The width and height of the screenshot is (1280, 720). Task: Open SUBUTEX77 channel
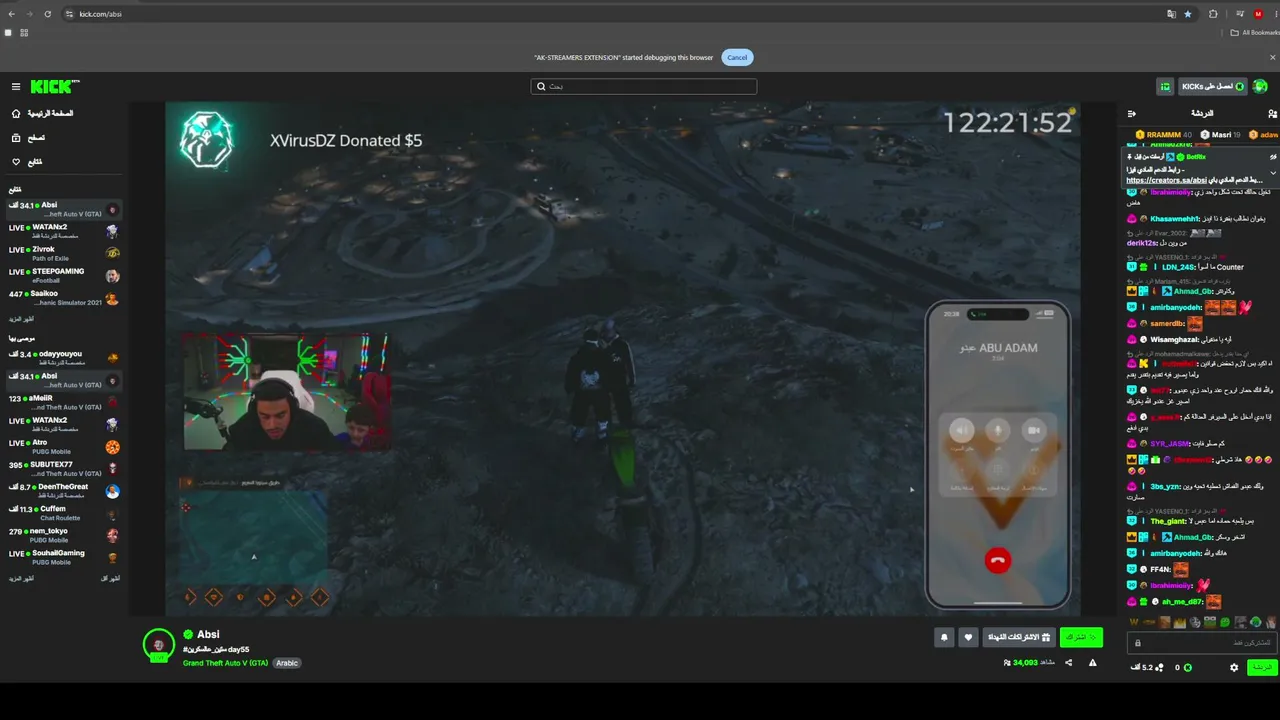click(x=64, y=468)
